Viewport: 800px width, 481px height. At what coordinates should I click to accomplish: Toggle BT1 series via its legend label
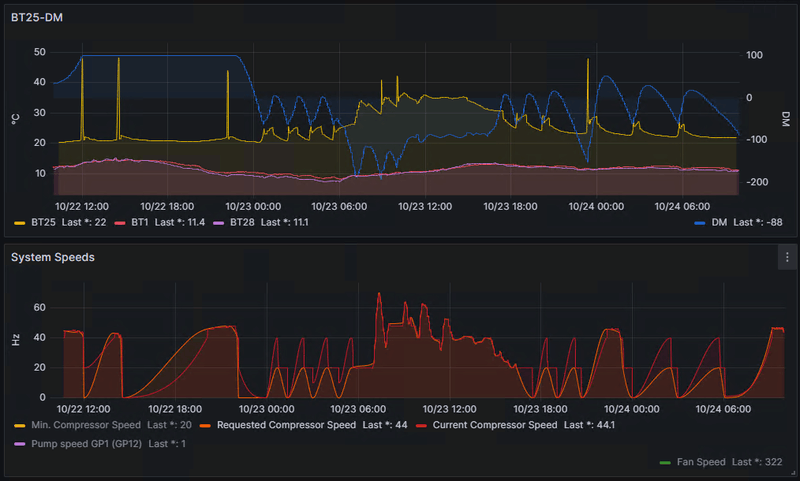click(x=139, y=222)
